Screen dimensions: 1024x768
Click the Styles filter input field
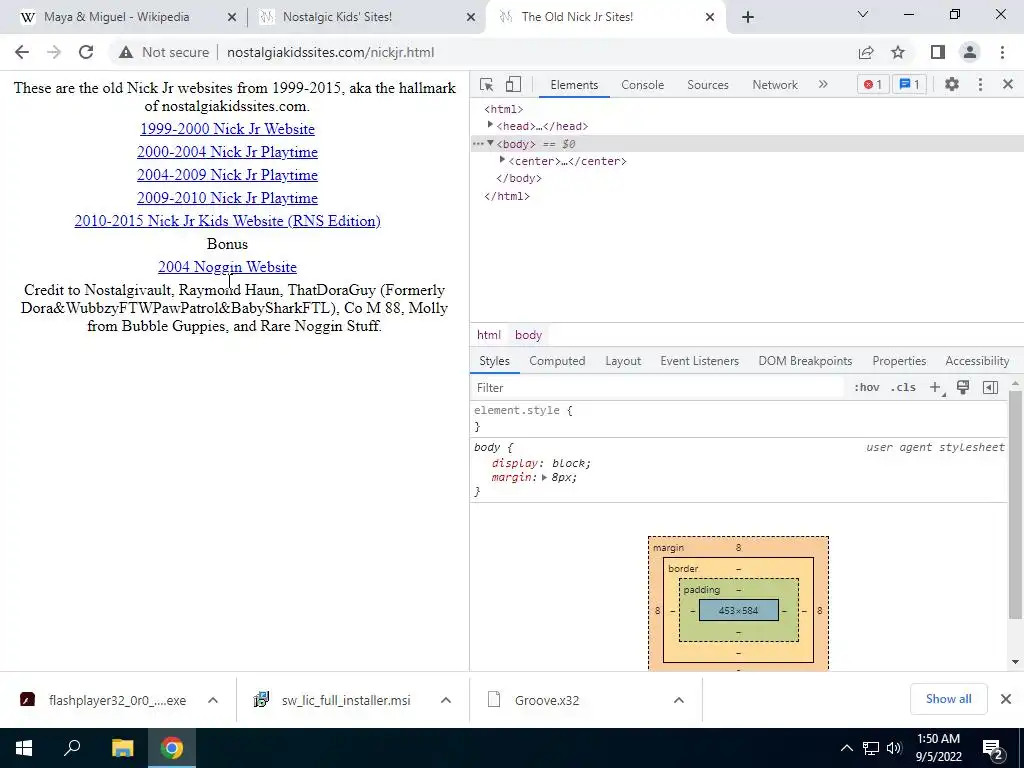(x=658, y=388)
